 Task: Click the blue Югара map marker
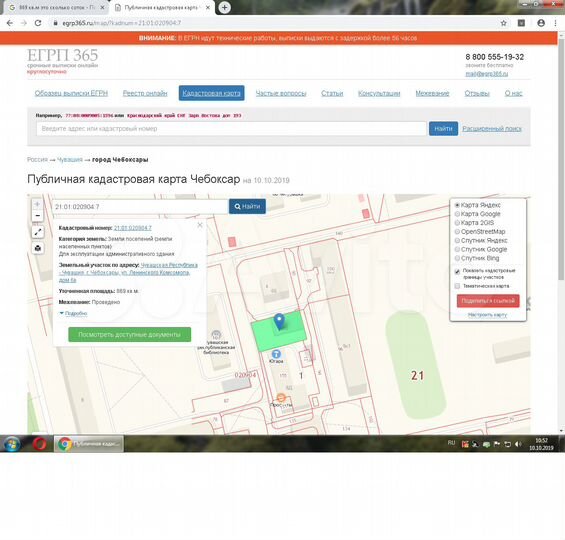pyautogui.click(x=276, y=354)
